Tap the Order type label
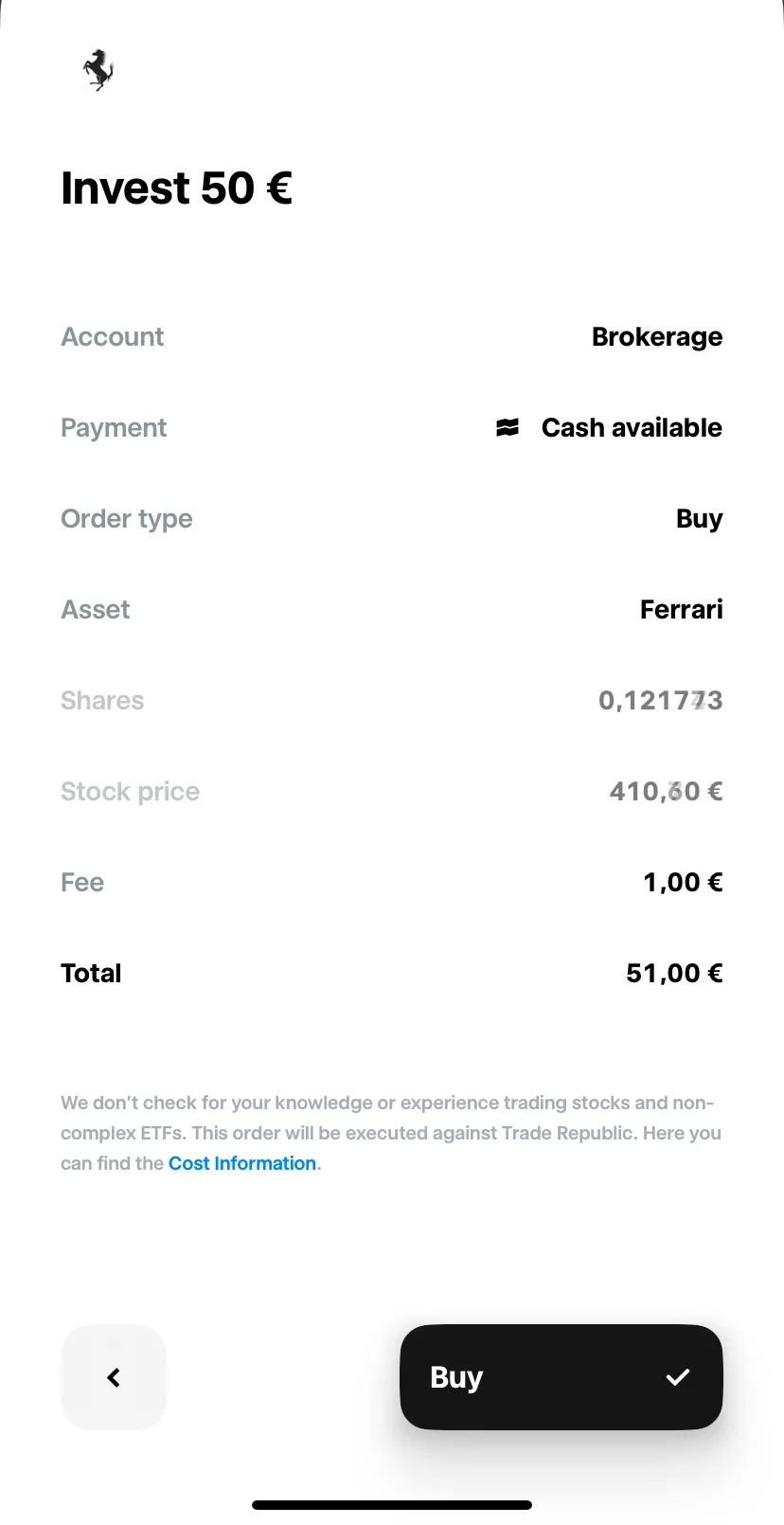This screenshot has width=784, height=1525. tap(127, 519)
